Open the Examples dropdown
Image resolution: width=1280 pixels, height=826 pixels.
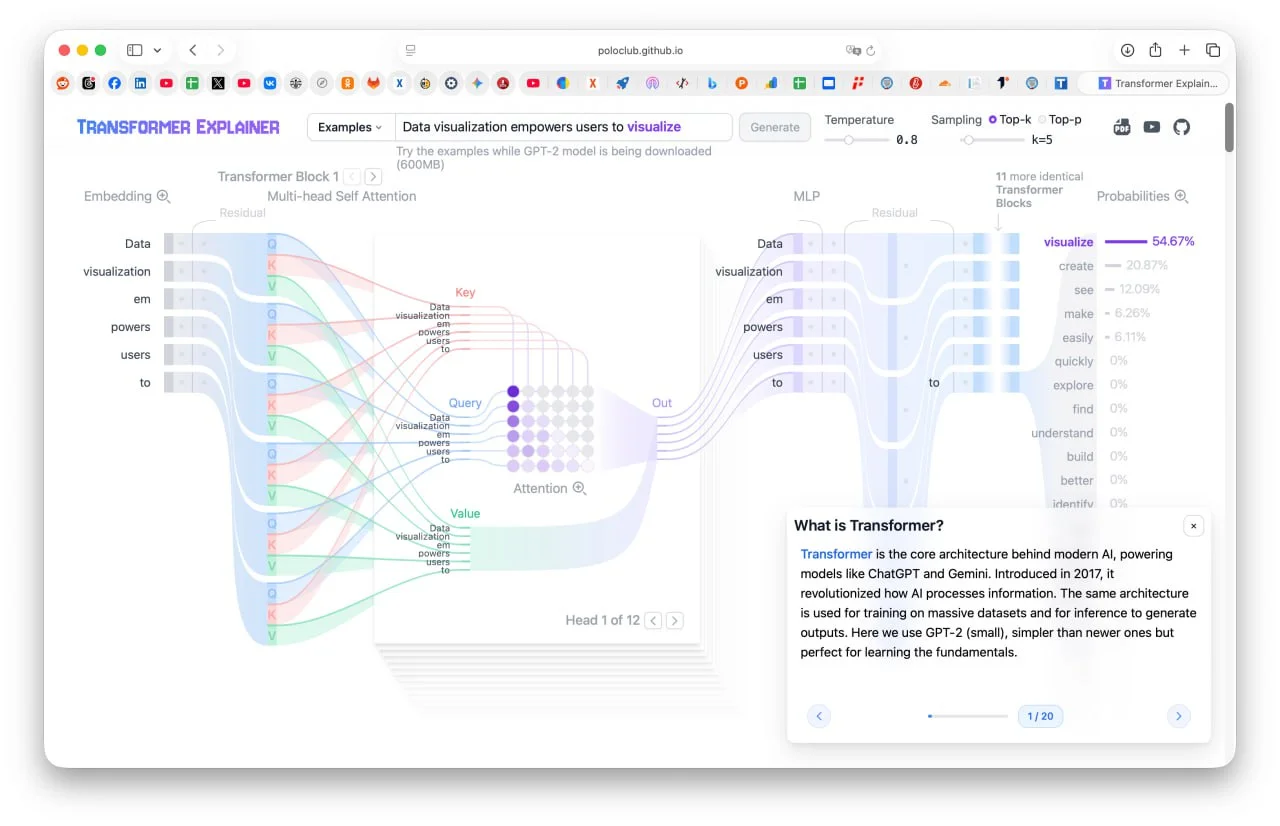[x=350, y=127]
